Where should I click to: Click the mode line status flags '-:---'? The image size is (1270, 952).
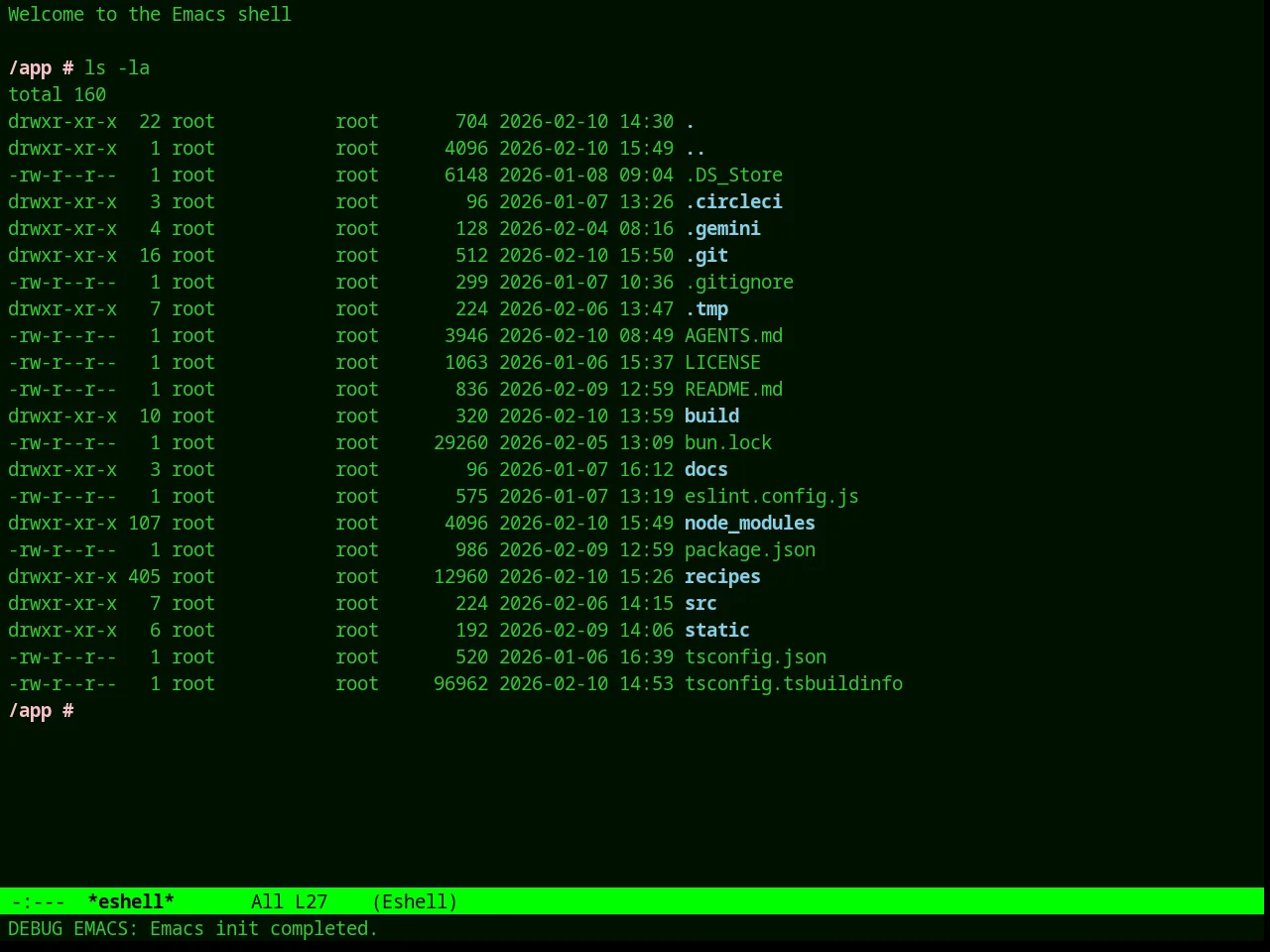tap(39, 901)
